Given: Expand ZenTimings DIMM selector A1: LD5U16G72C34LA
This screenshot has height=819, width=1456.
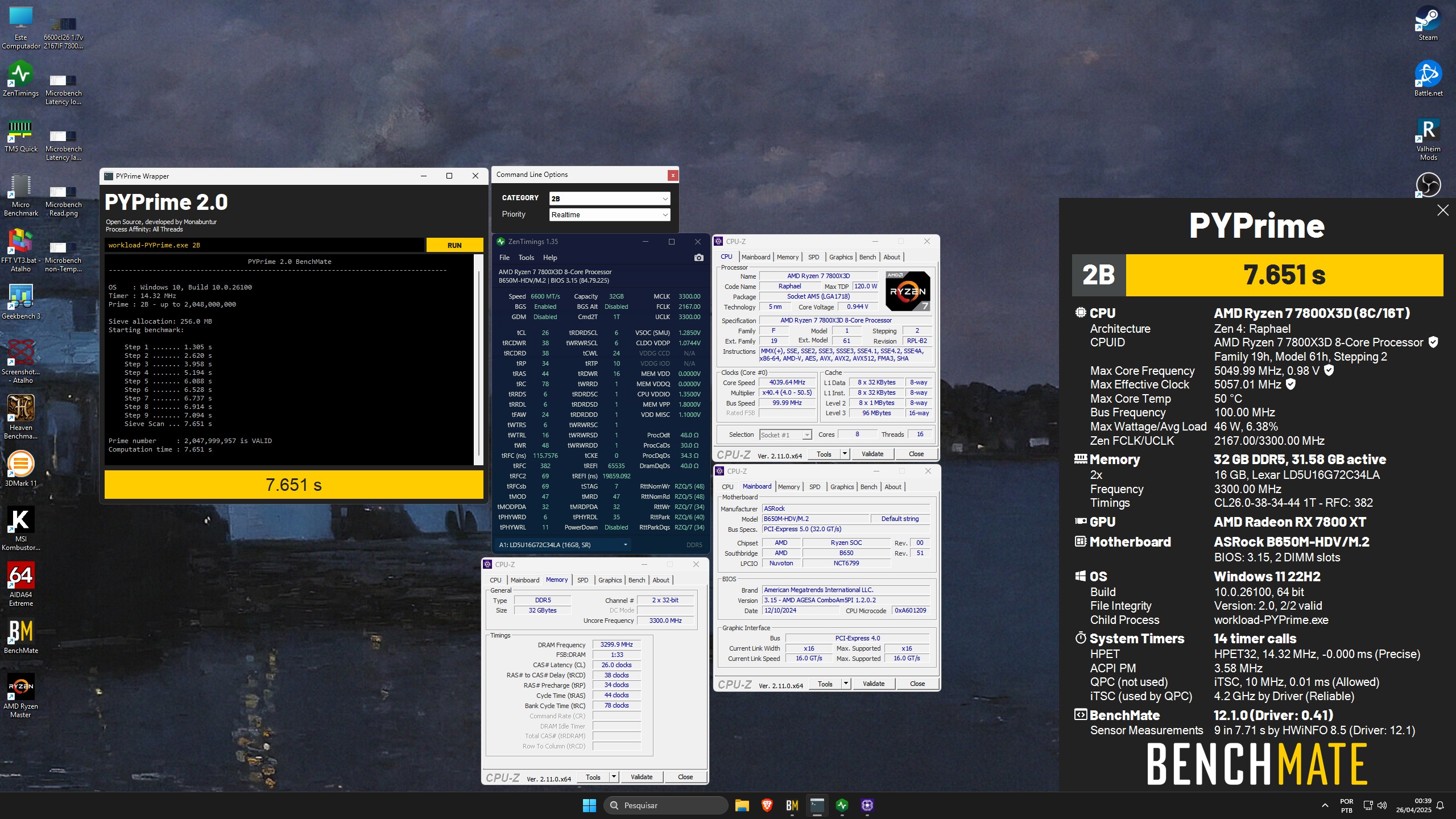Looking at the screenshot, I should point(564,545).
